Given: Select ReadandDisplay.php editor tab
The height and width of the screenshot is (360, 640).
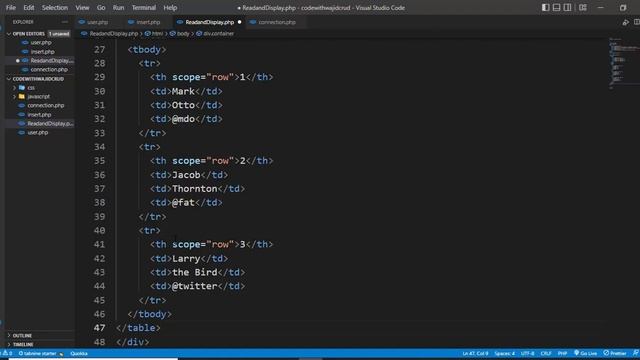Looking at the screenshot, I should 210,22.
